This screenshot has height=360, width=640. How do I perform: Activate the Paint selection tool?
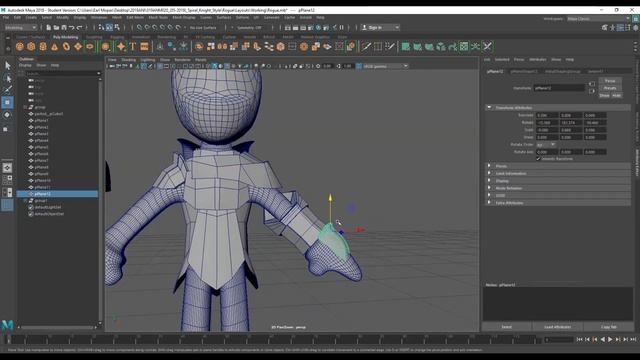pos(7,90)
